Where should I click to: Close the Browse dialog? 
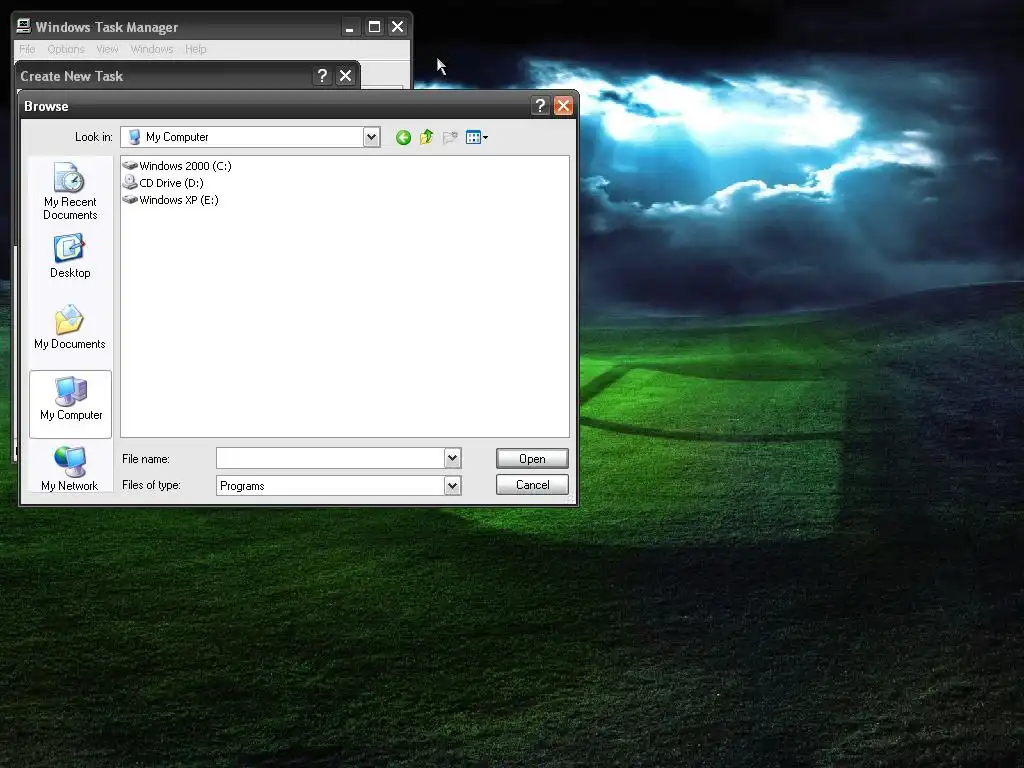point(563,106)
